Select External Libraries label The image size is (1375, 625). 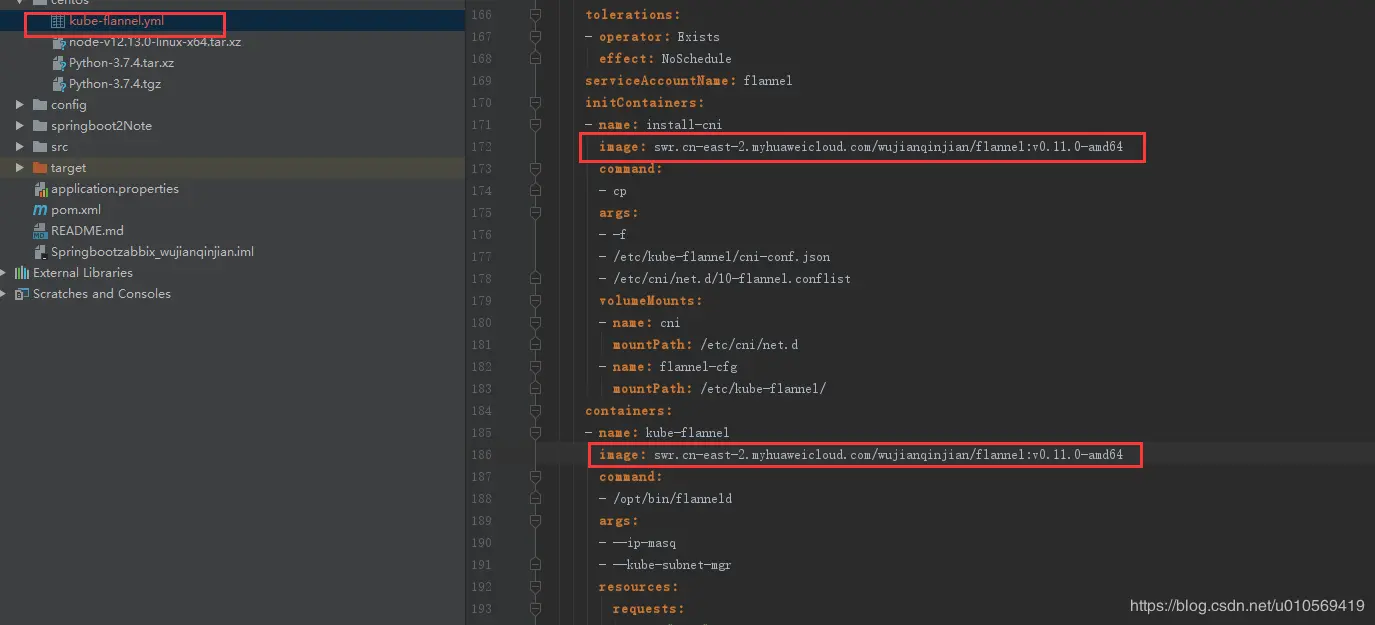pyautogui.click(x=83, y=273)
